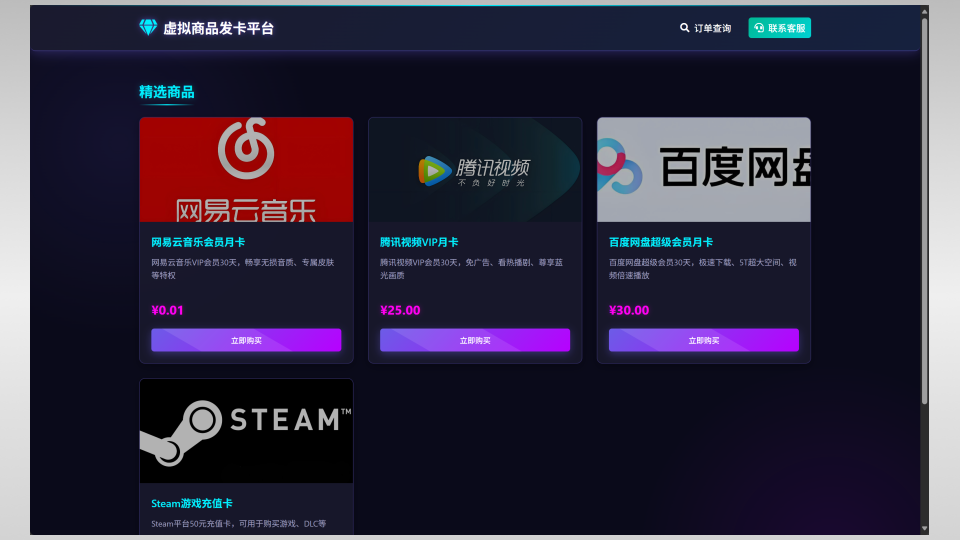960x540 pixels.
Task: Click the magnifier icon beside 订单查询
Action: (x=685, y=28)
